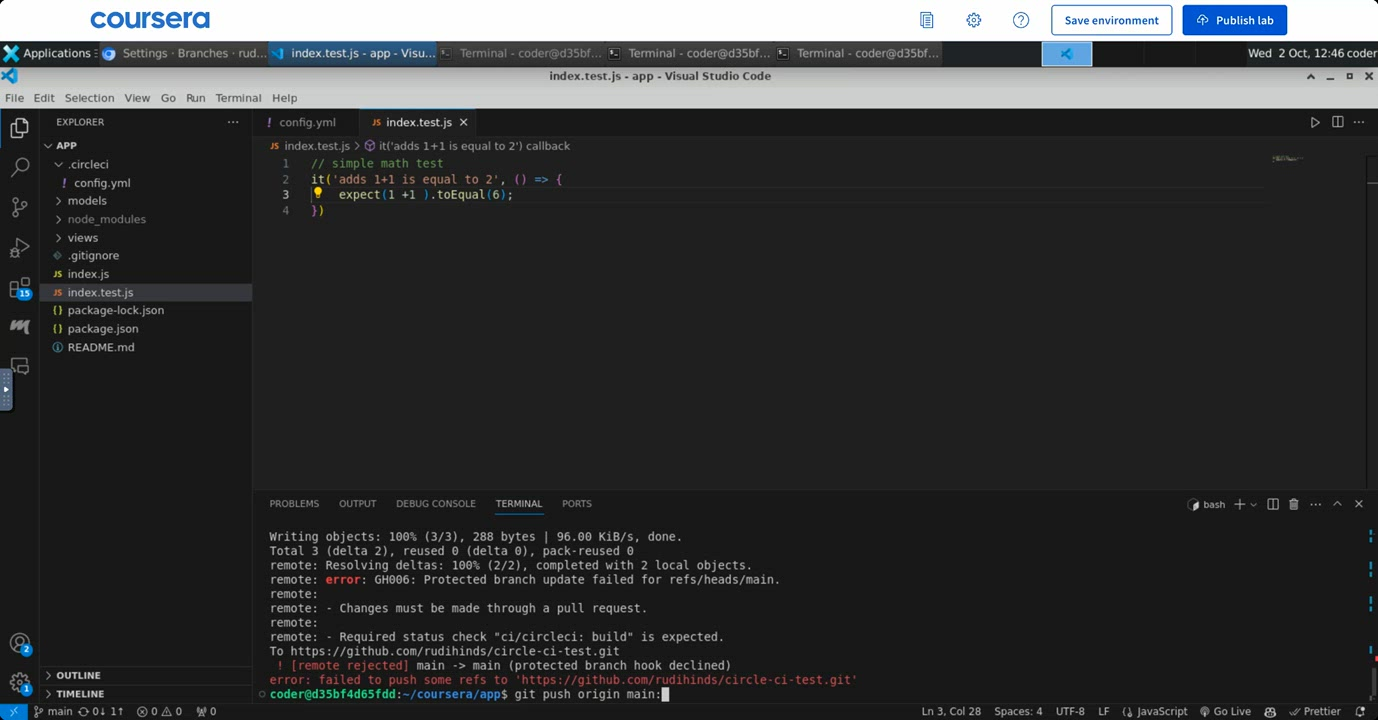
Task: Click the lightbulb code action icon
Action: 318,194
